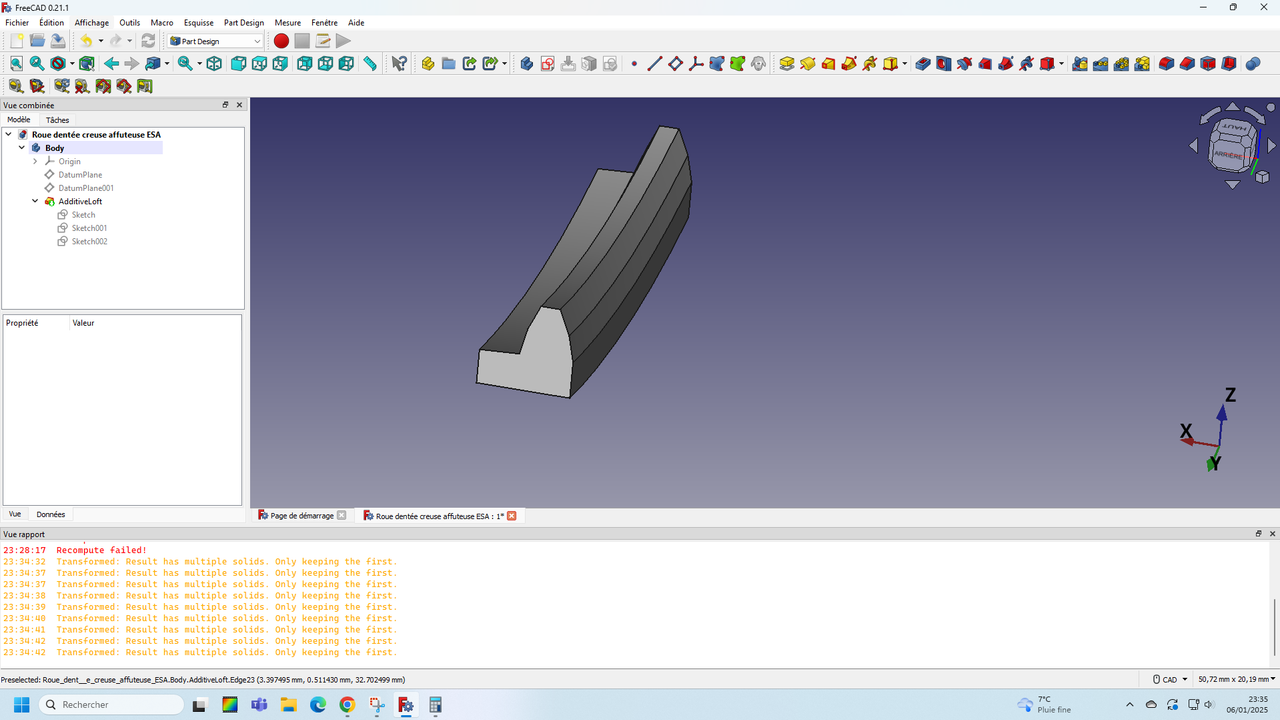Collapse the Body tree node
The height and width of the screenshot is (720, 1280).
pos(22,148)
